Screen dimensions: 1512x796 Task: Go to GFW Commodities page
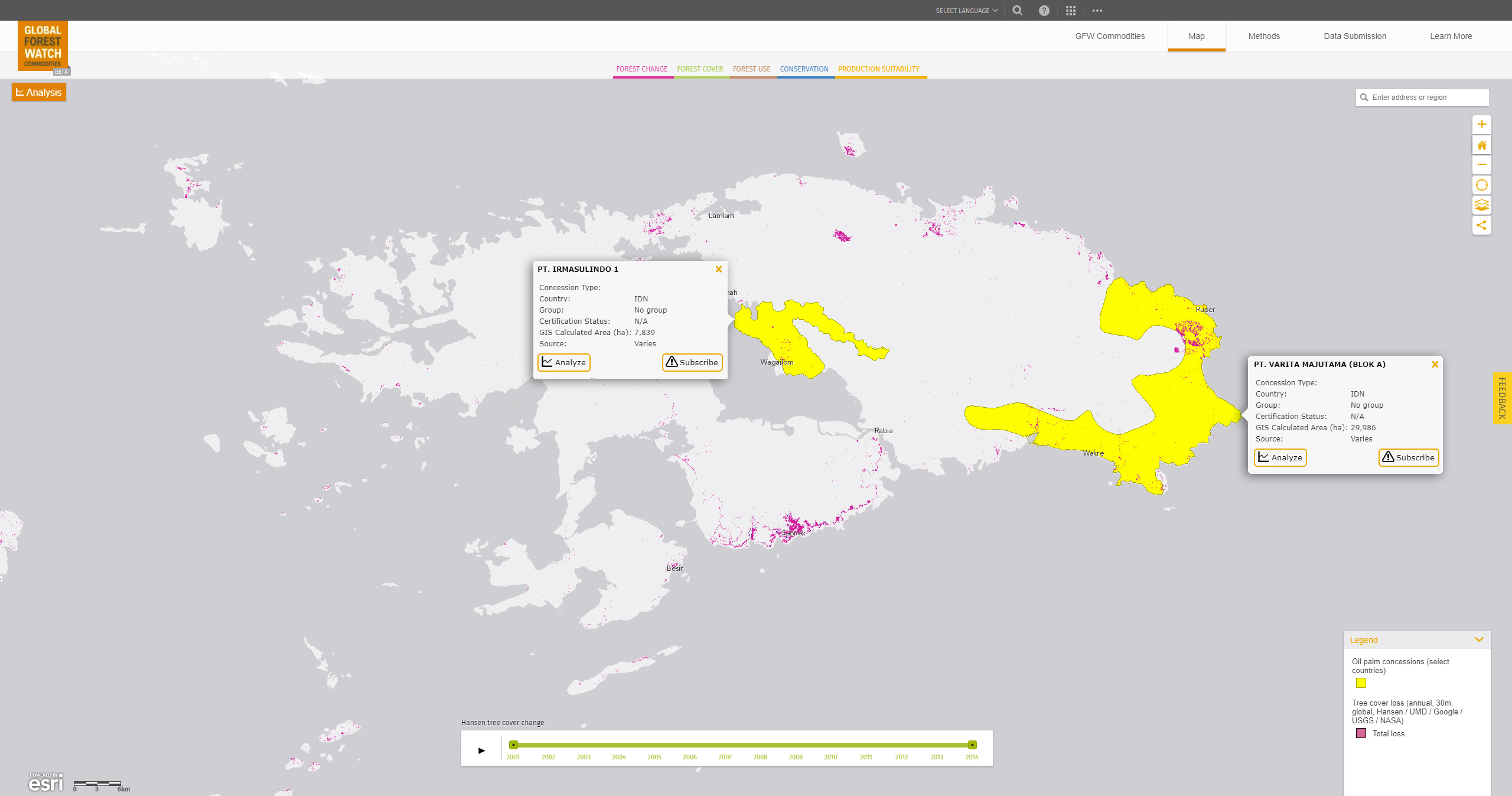pos(1110,37)
